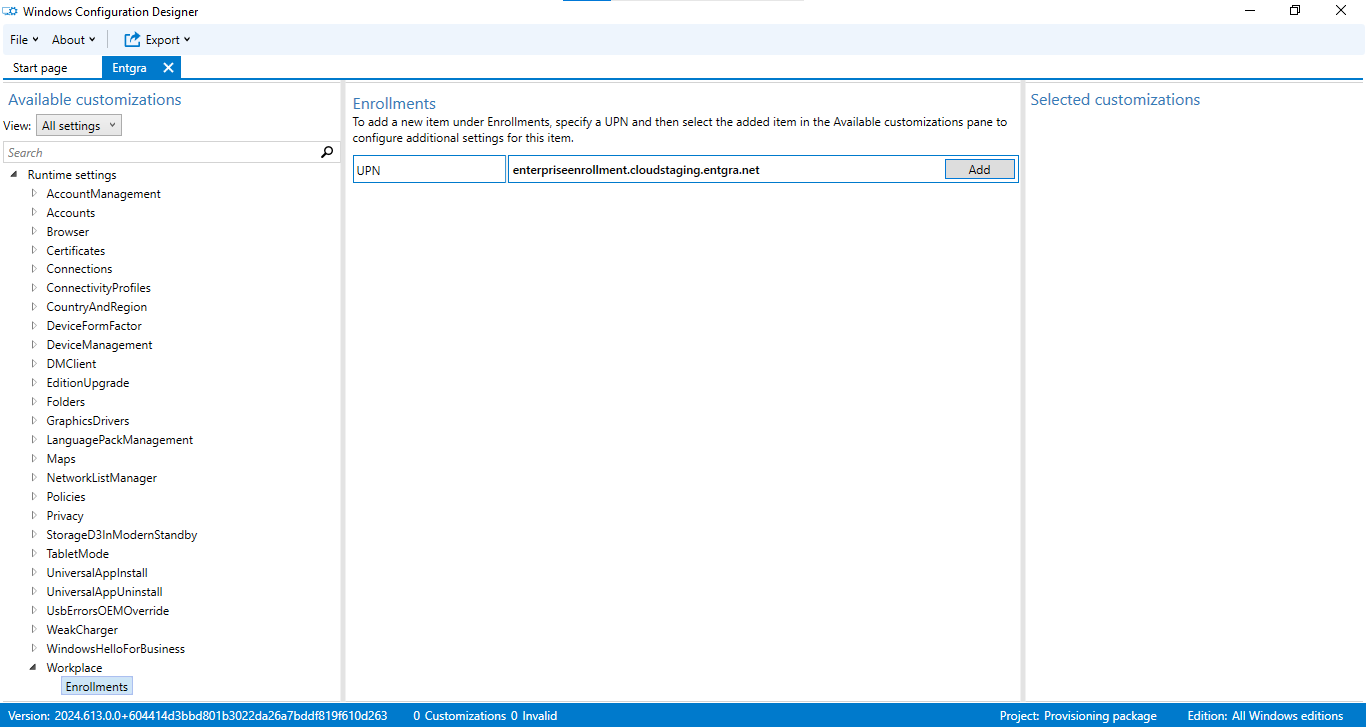Screen dimensions: 1366x727
Task: Open the File menu
Action: (x=24, y=40)
